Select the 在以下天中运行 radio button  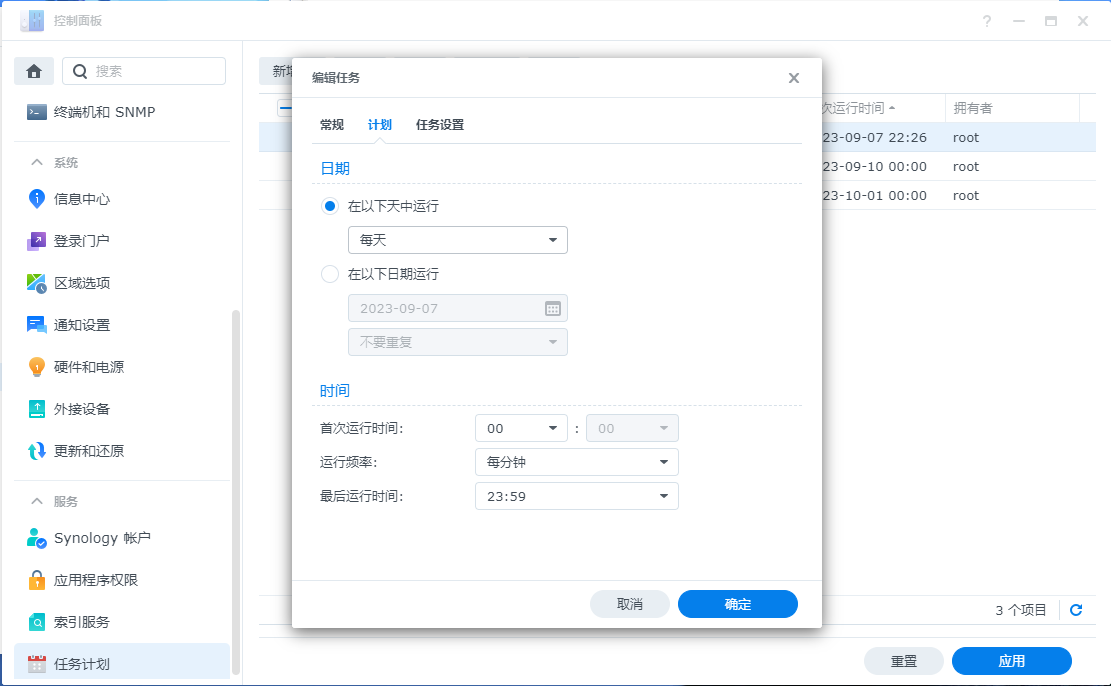pos(330,206)
